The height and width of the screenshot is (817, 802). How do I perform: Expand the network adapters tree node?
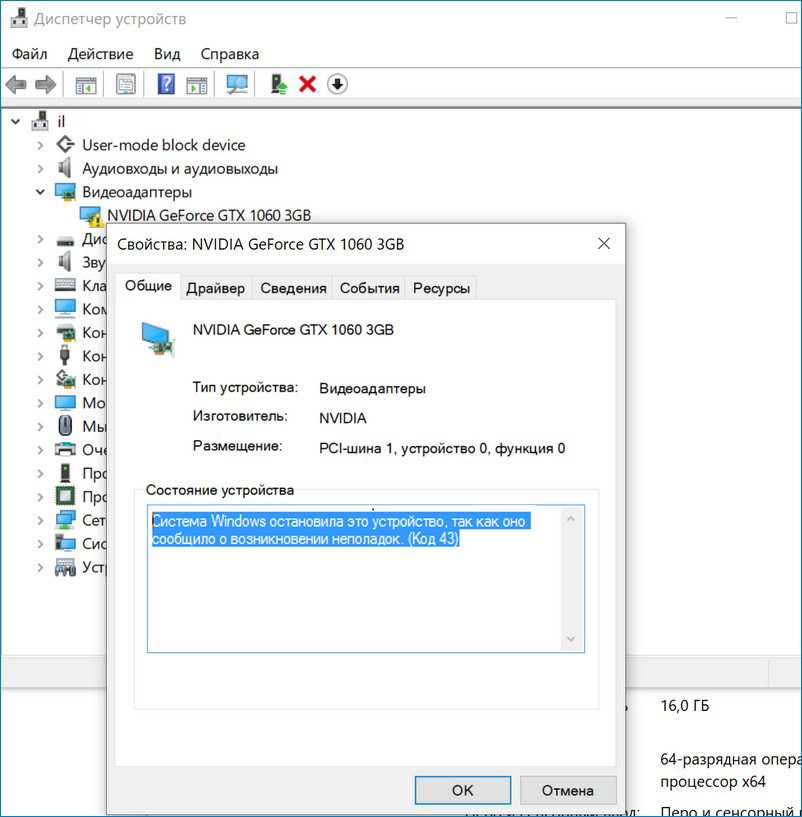pyautogui.click(x=40, y=520)
